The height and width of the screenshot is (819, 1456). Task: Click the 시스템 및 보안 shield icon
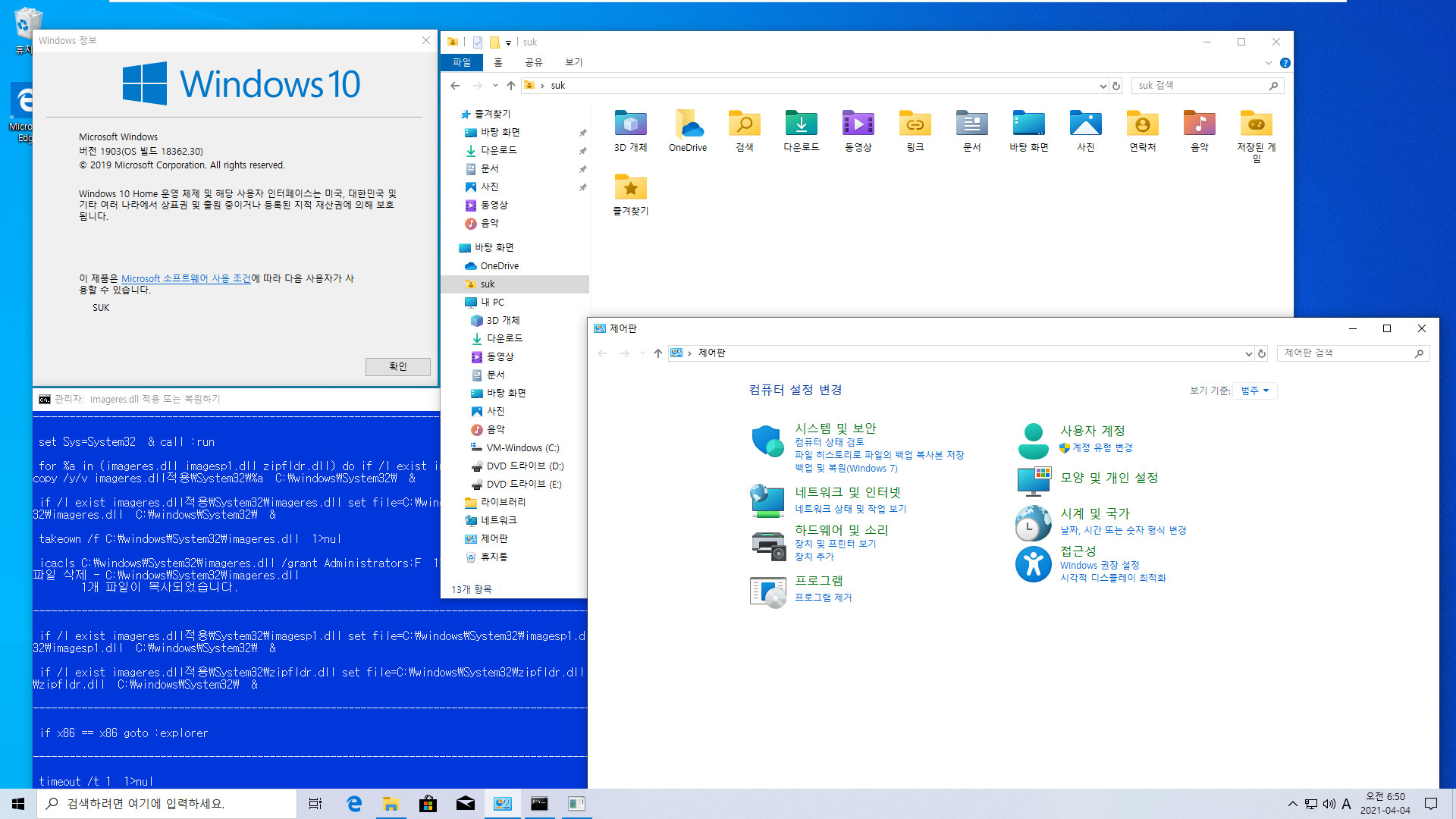click(767, 441)
